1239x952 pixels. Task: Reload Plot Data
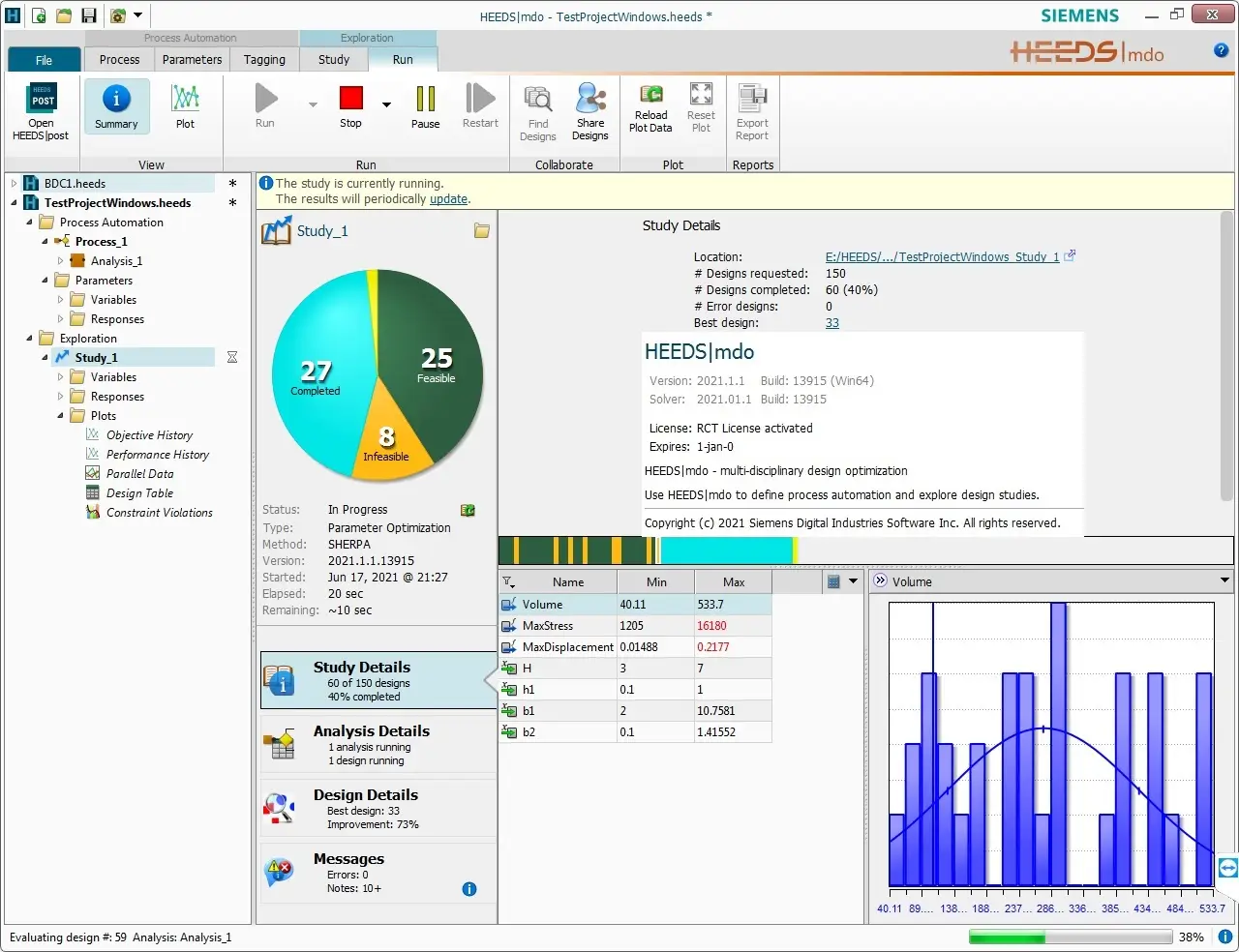point(650,107)
